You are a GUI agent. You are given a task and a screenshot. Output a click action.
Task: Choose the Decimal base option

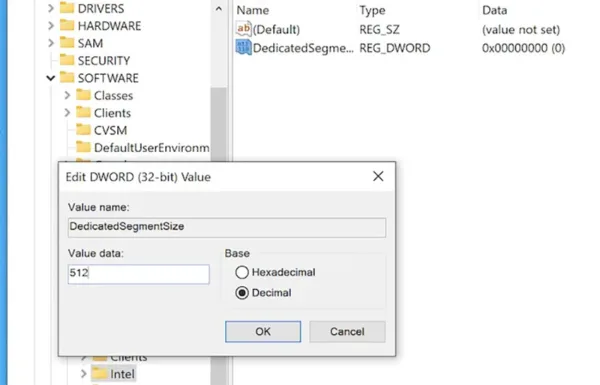pyautogui.click(x=242, y=293)
